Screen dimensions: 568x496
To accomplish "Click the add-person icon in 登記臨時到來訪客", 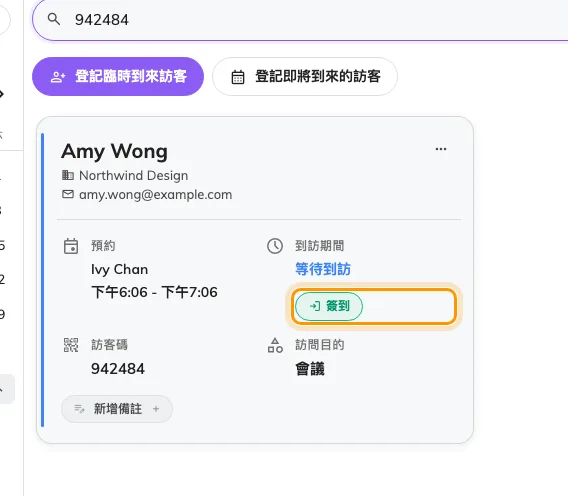I will [x=58, y=77].
